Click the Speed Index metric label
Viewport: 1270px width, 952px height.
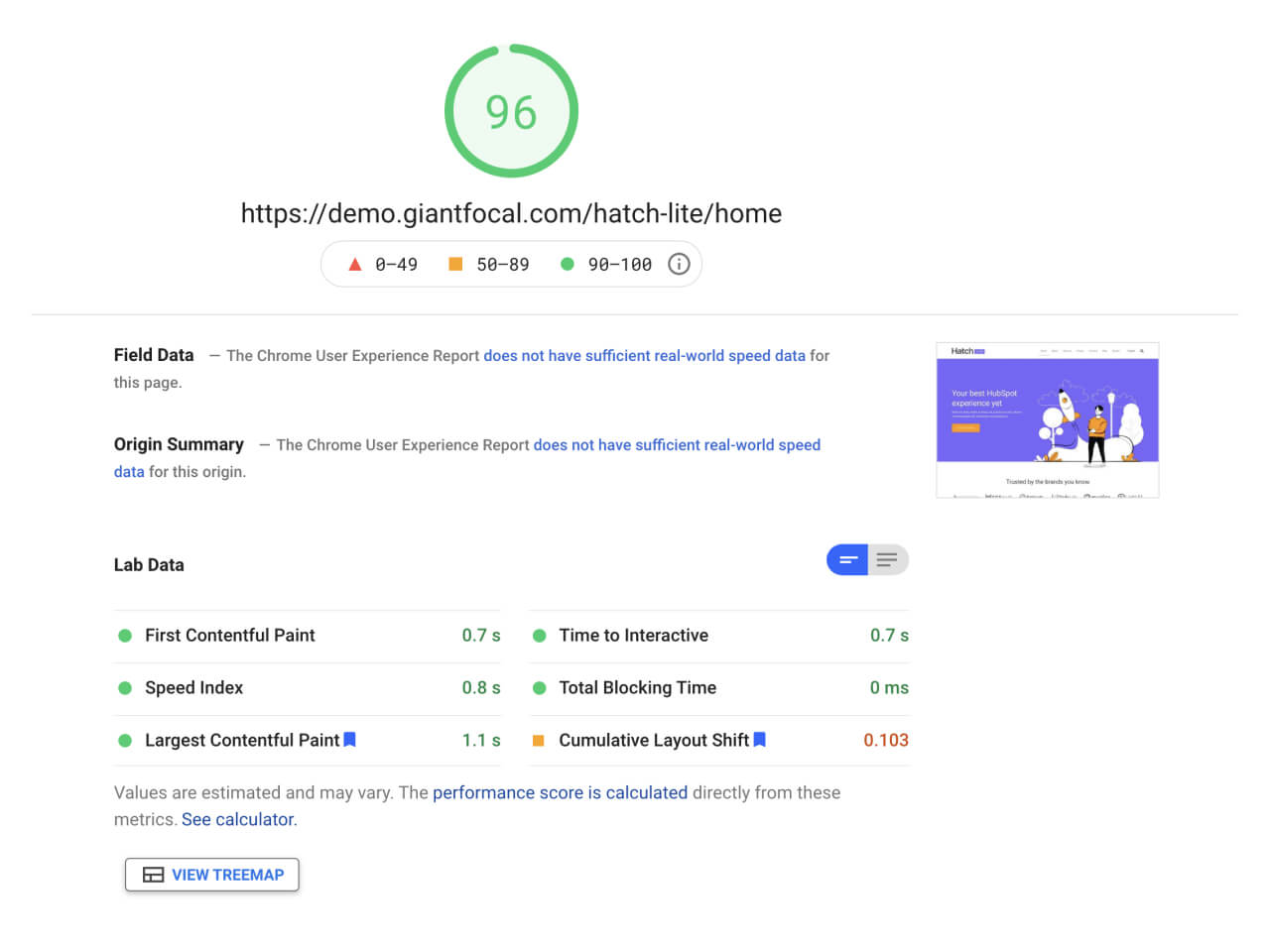click(193, 687)
